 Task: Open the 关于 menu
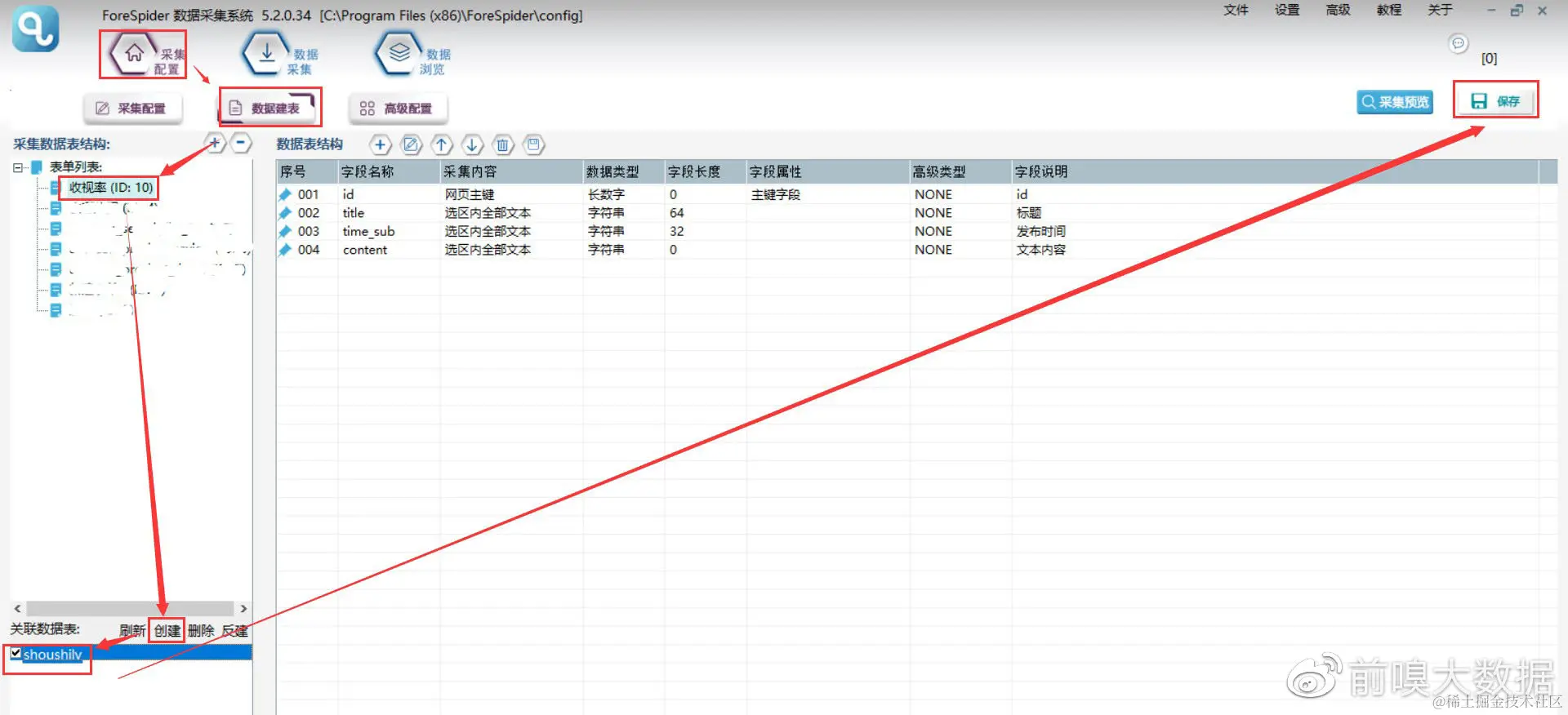click(1440, 10)
